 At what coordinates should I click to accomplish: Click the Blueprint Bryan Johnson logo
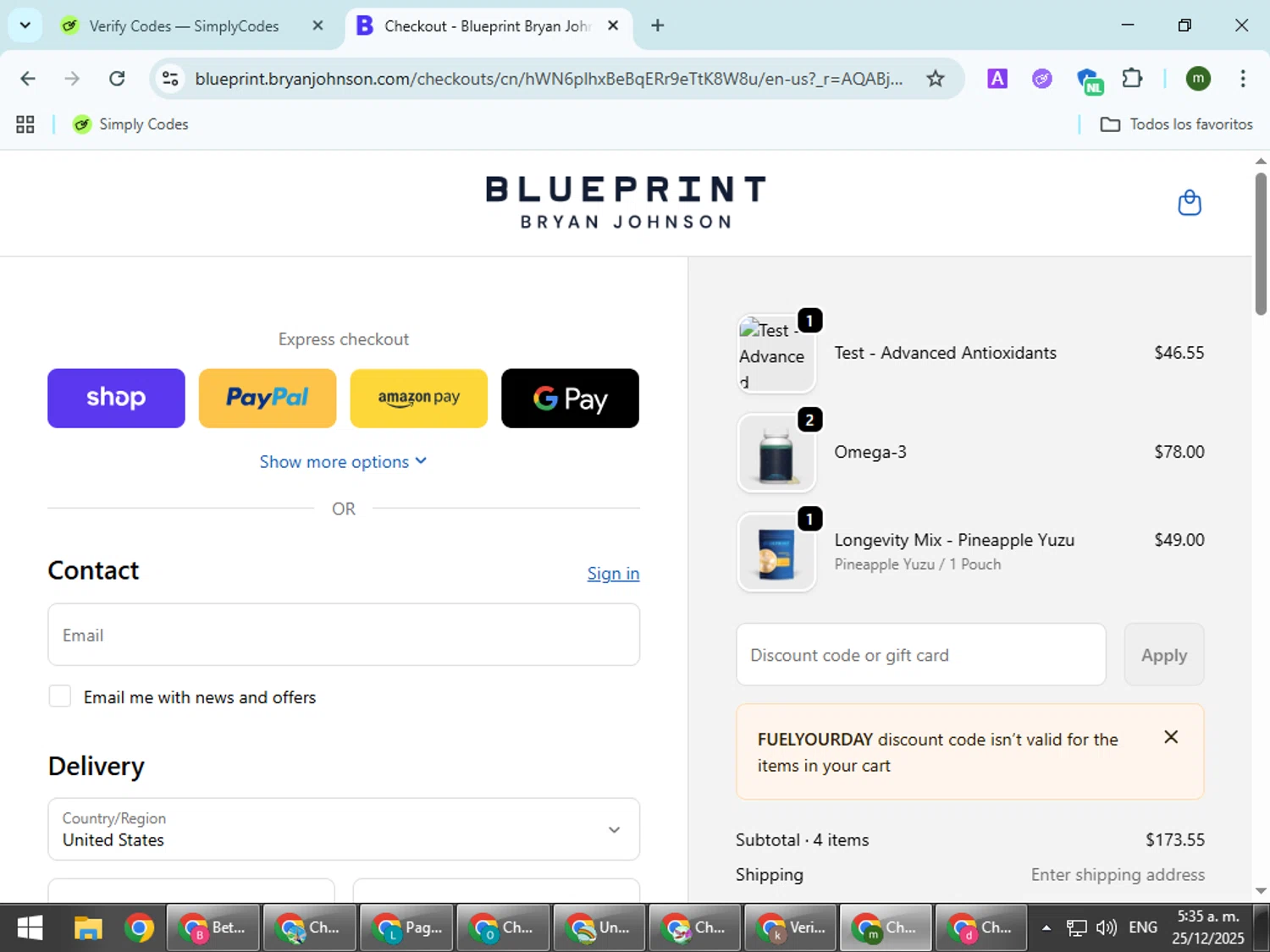pyautogui.click(x=626, y=203)
